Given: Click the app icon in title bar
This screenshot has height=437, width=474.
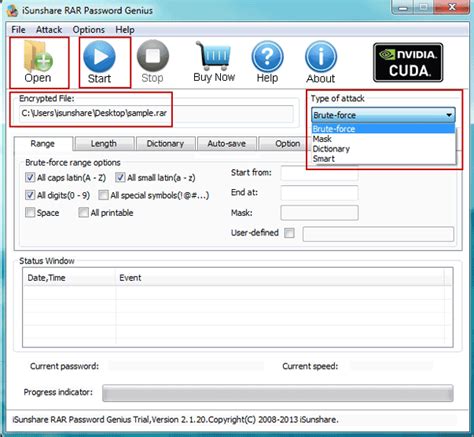Looking at the screenshot, I should point(13,10).
